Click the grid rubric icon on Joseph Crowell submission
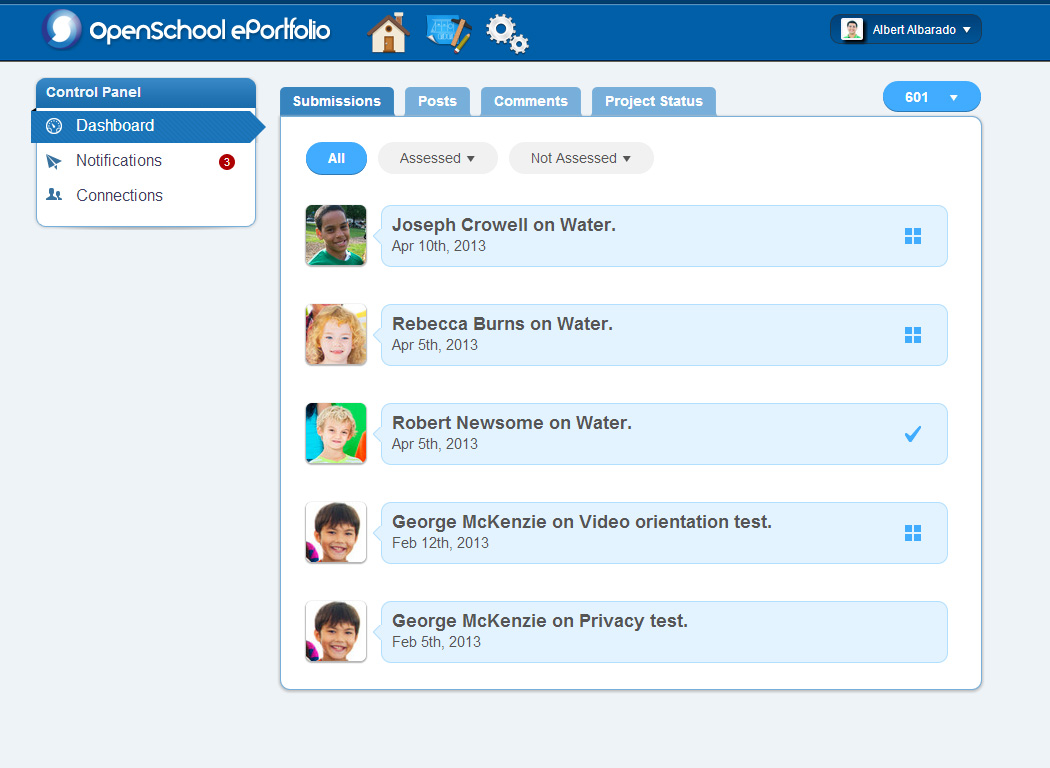Viewport: 1050px width, 768px height. [913, 236]
